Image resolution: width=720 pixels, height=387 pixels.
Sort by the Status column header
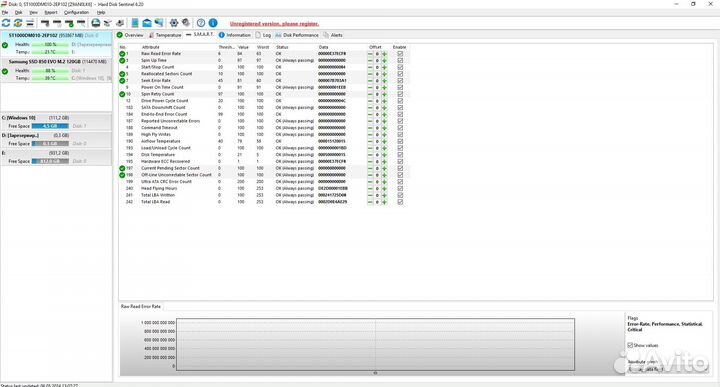[x=282, y=47]
